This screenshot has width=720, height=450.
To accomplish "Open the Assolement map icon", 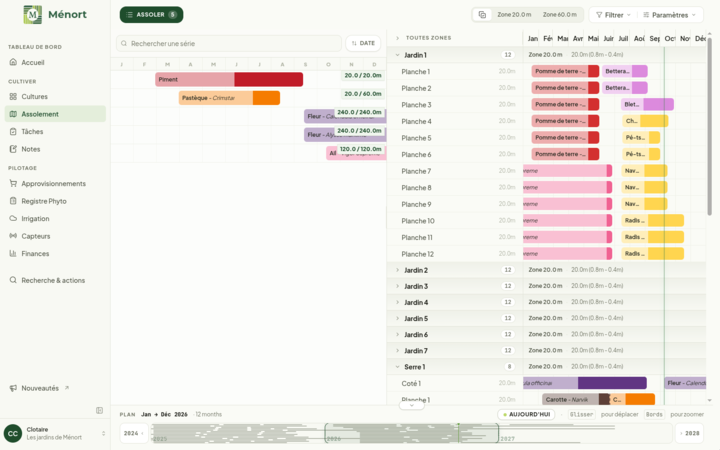I will point(13,114).
